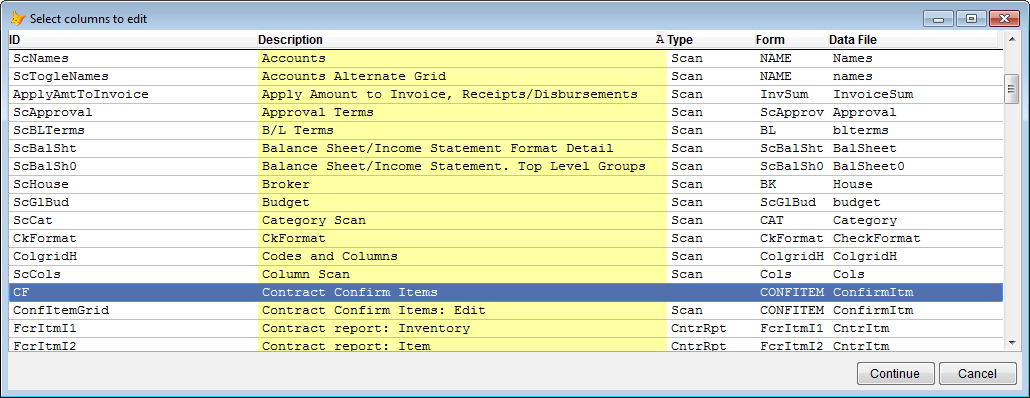Screen dimensions: 1030x398
Task: Click the vertical scrollbar thumb
Action: tap(1012, 89)
